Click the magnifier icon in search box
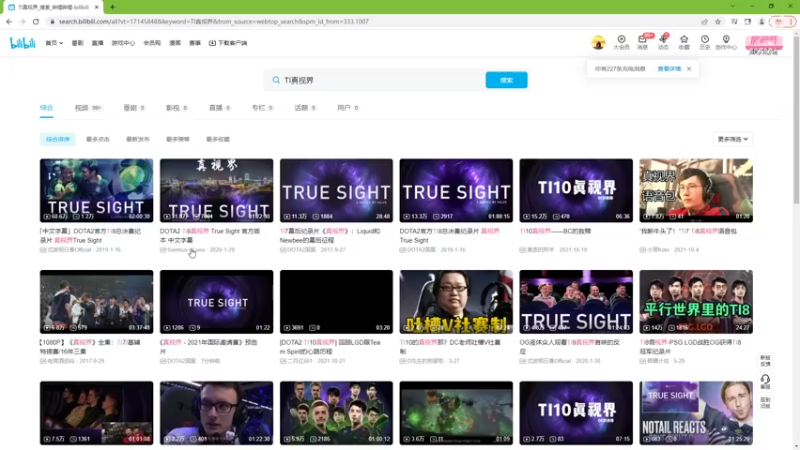Viewport: 800px width, 450px height. 276,80
